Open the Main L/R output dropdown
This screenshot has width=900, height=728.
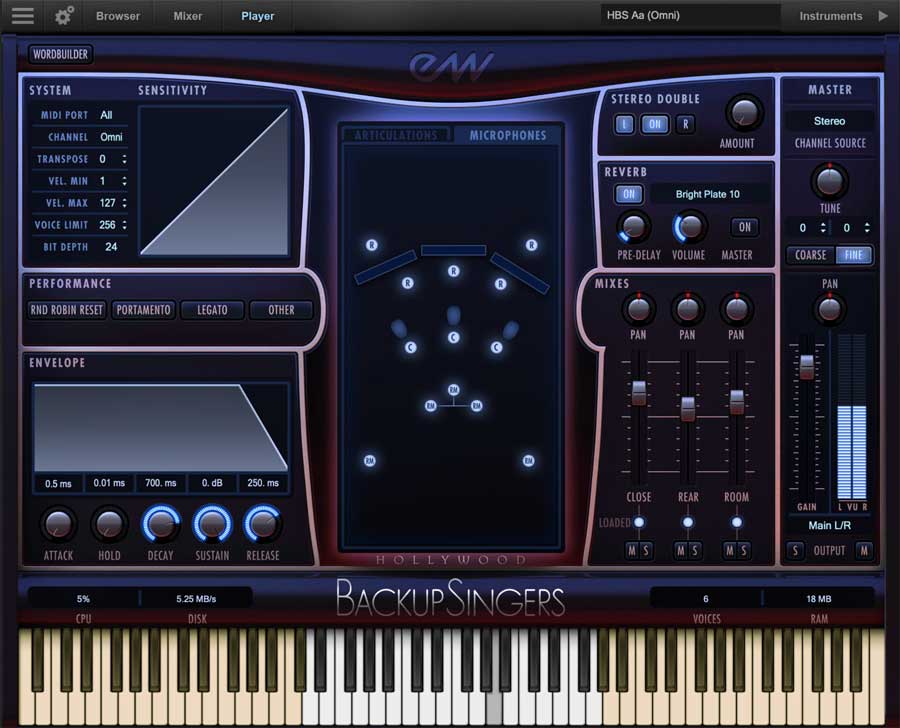pyautogui.click(x=829, y=525)
